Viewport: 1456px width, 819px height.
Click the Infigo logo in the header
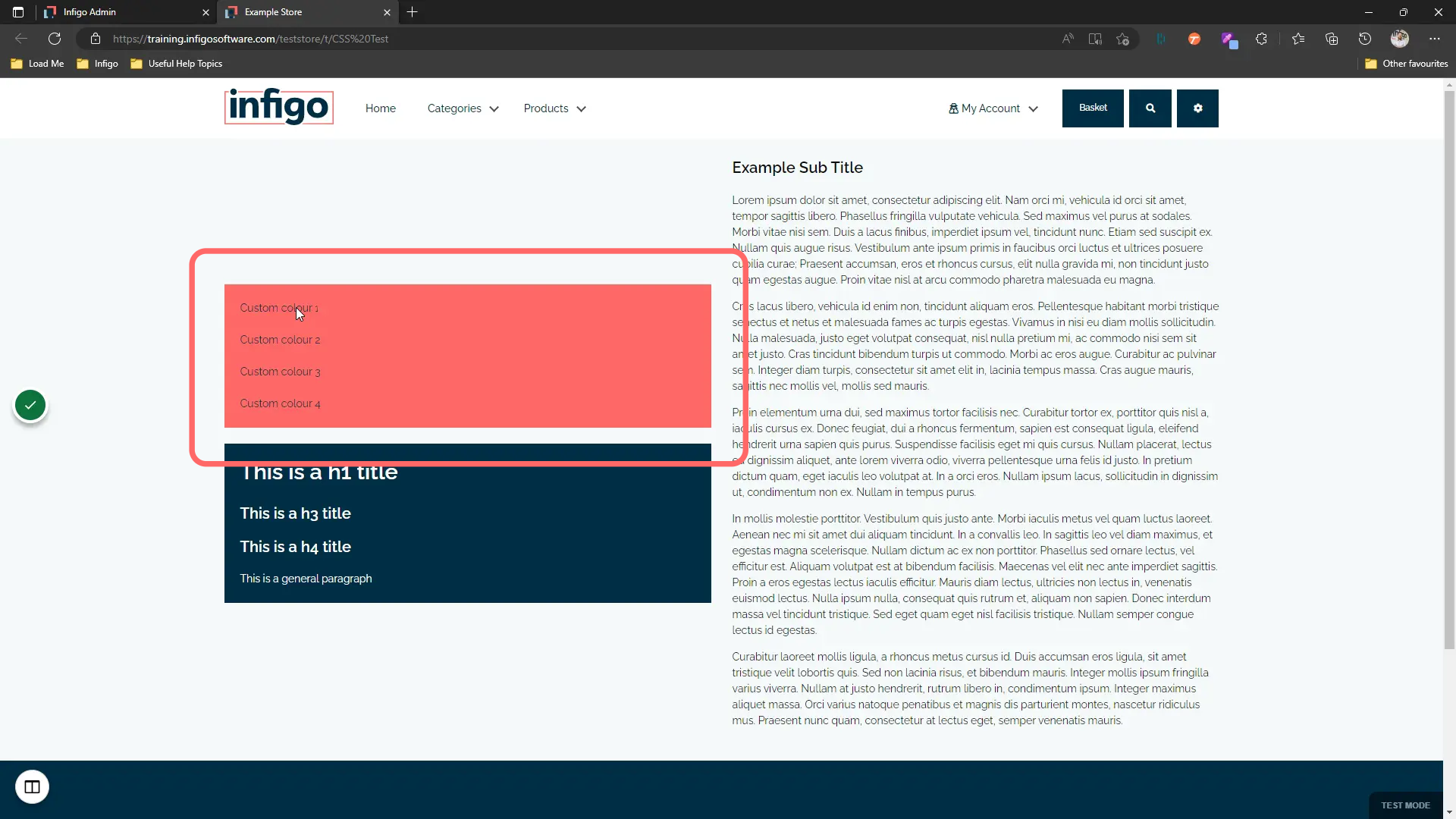[279, 107]
